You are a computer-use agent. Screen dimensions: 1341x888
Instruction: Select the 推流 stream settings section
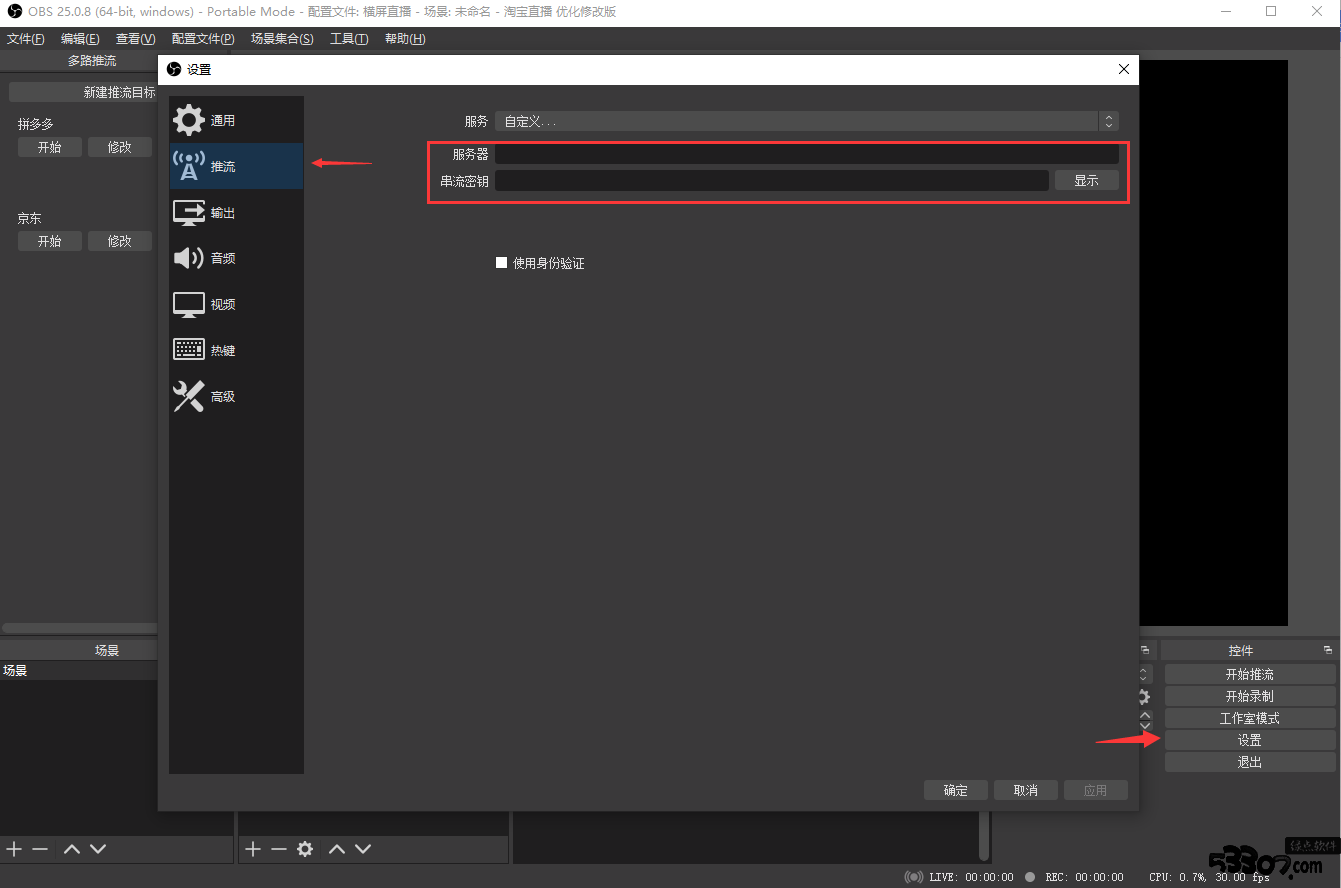click(236, 166)
